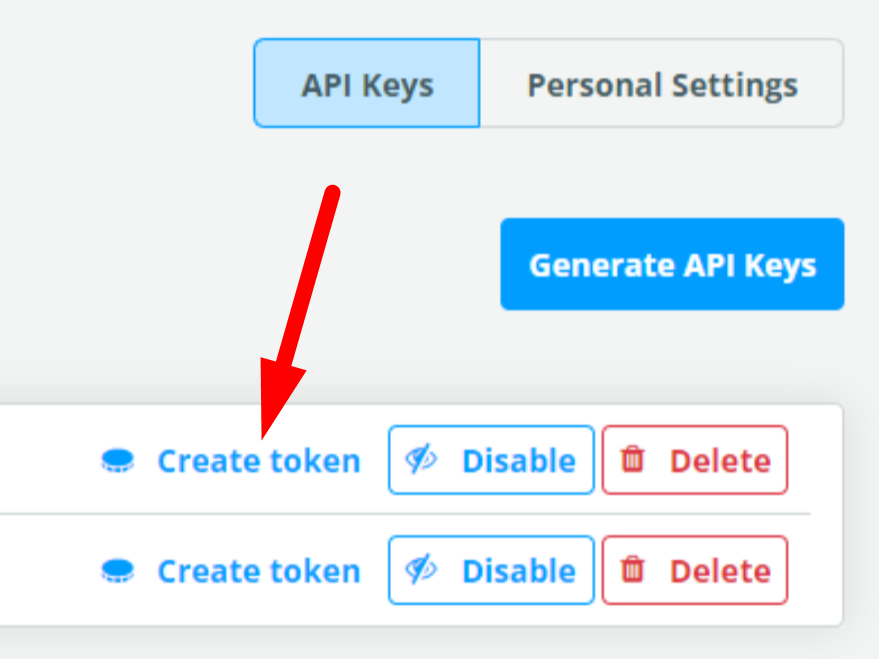Click the second row's Create token link
Screen dimensions: 879x659
[x=259, y=570]
